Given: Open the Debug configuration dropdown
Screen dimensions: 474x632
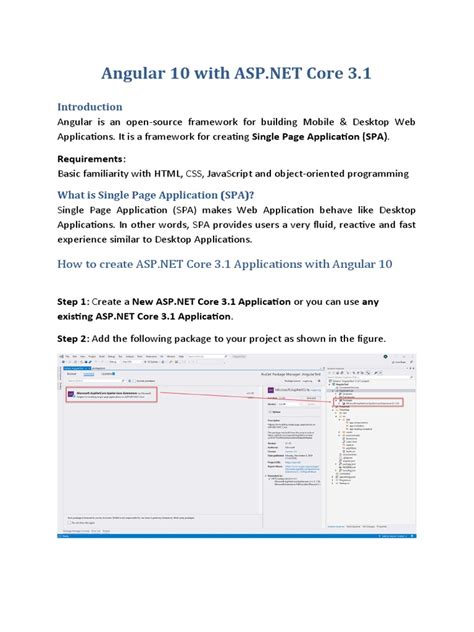Looking at the screenshot, I should coord(114,362).
